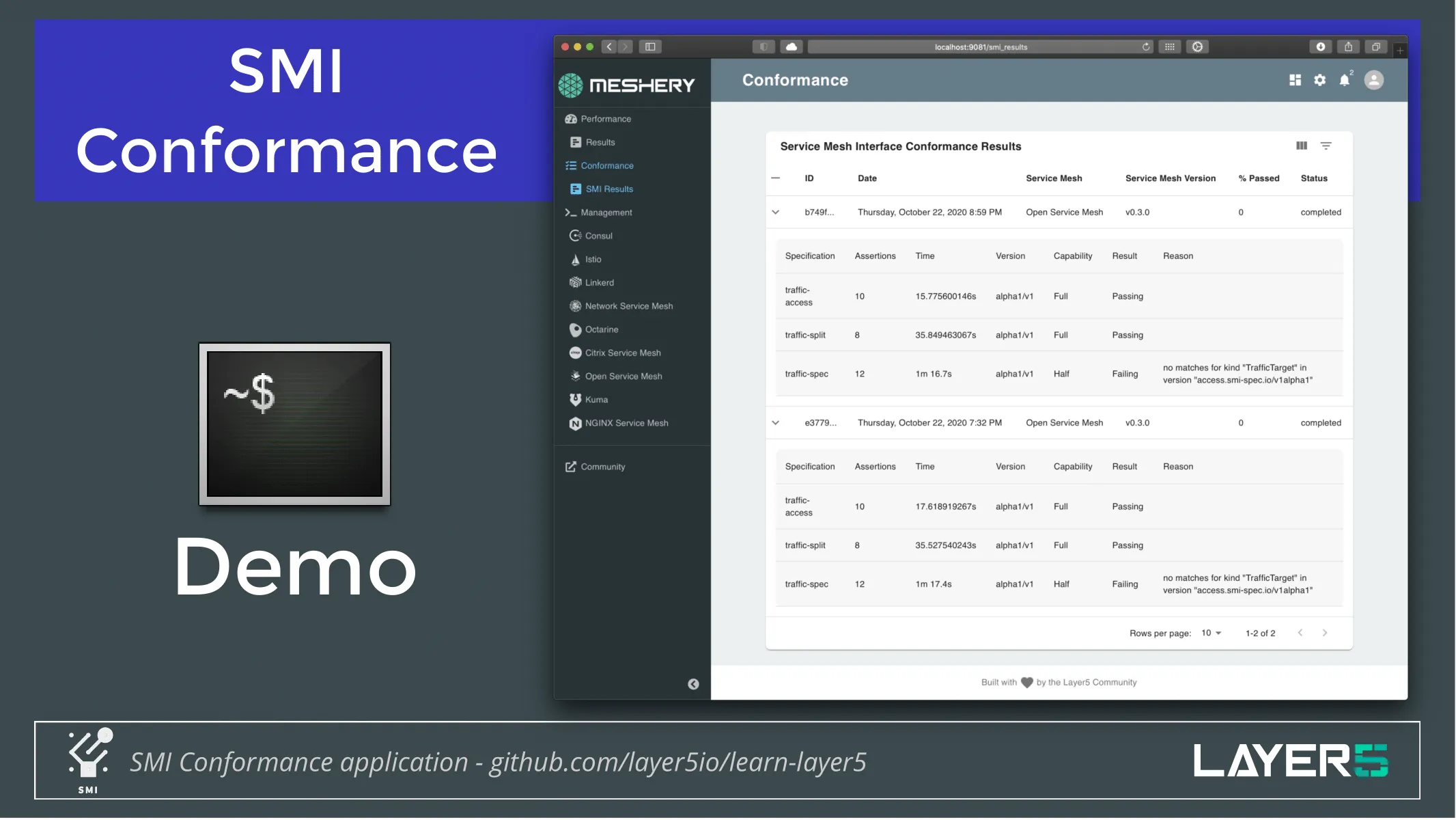Collapse the e3779 result row
The height and width of the screenshot is (820, 1456).
[x=775, y=423]
